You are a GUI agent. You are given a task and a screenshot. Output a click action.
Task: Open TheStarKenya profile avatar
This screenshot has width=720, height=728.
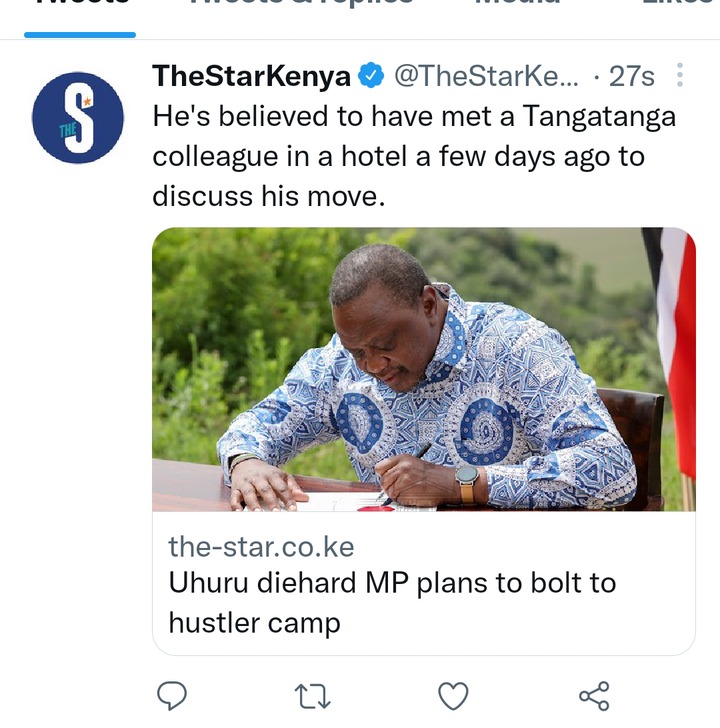78,118
